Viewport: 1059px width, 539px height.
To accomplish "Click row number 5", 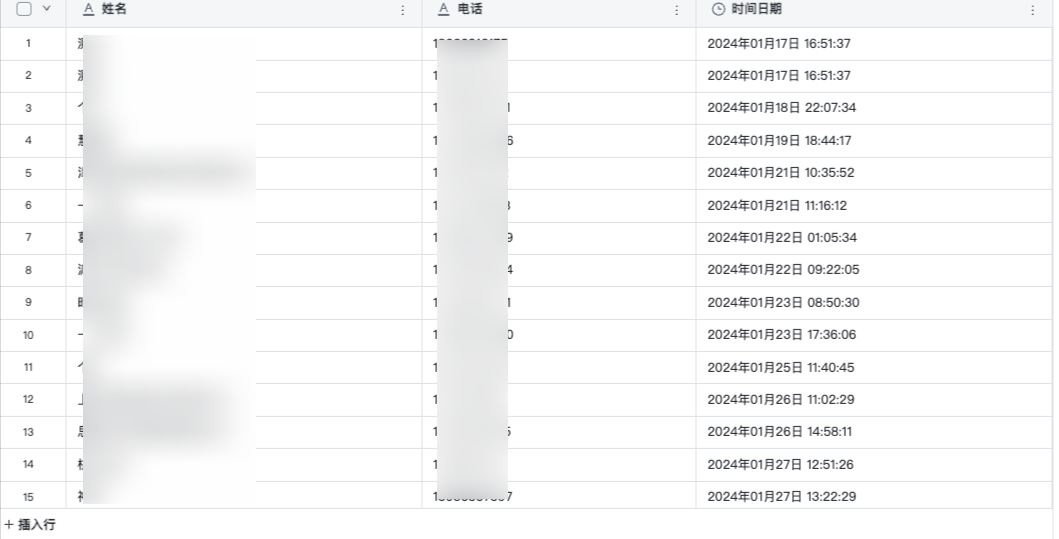I will [x=28, y=173].
